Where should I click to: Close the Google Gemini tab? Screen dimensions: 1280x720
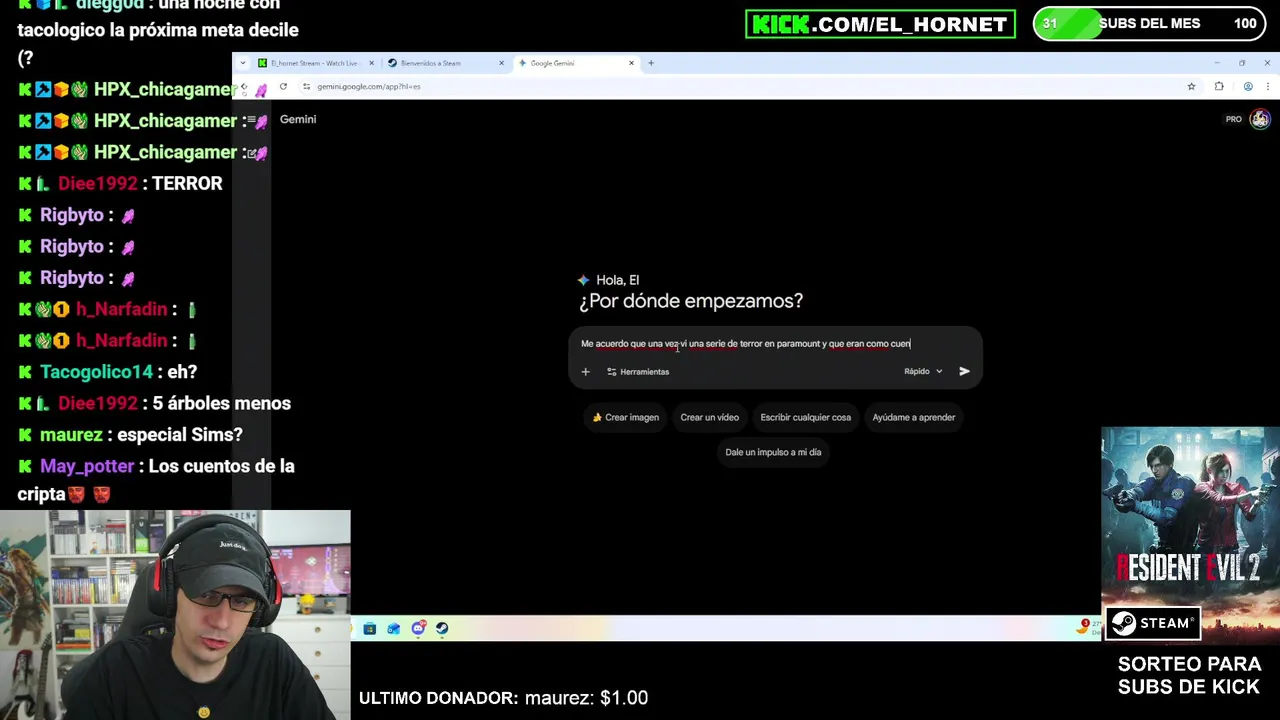631,63
